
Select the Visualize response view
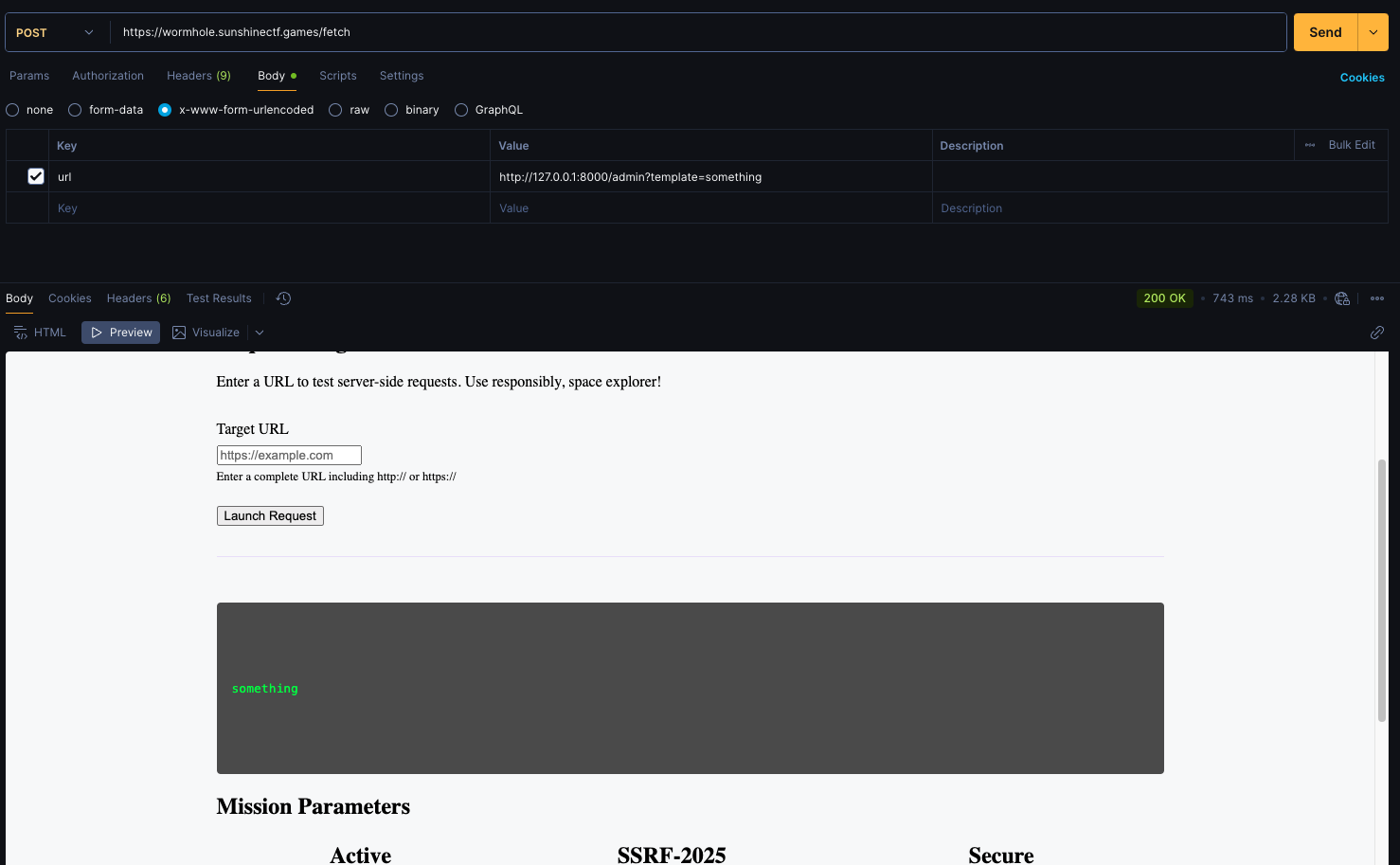206,333
